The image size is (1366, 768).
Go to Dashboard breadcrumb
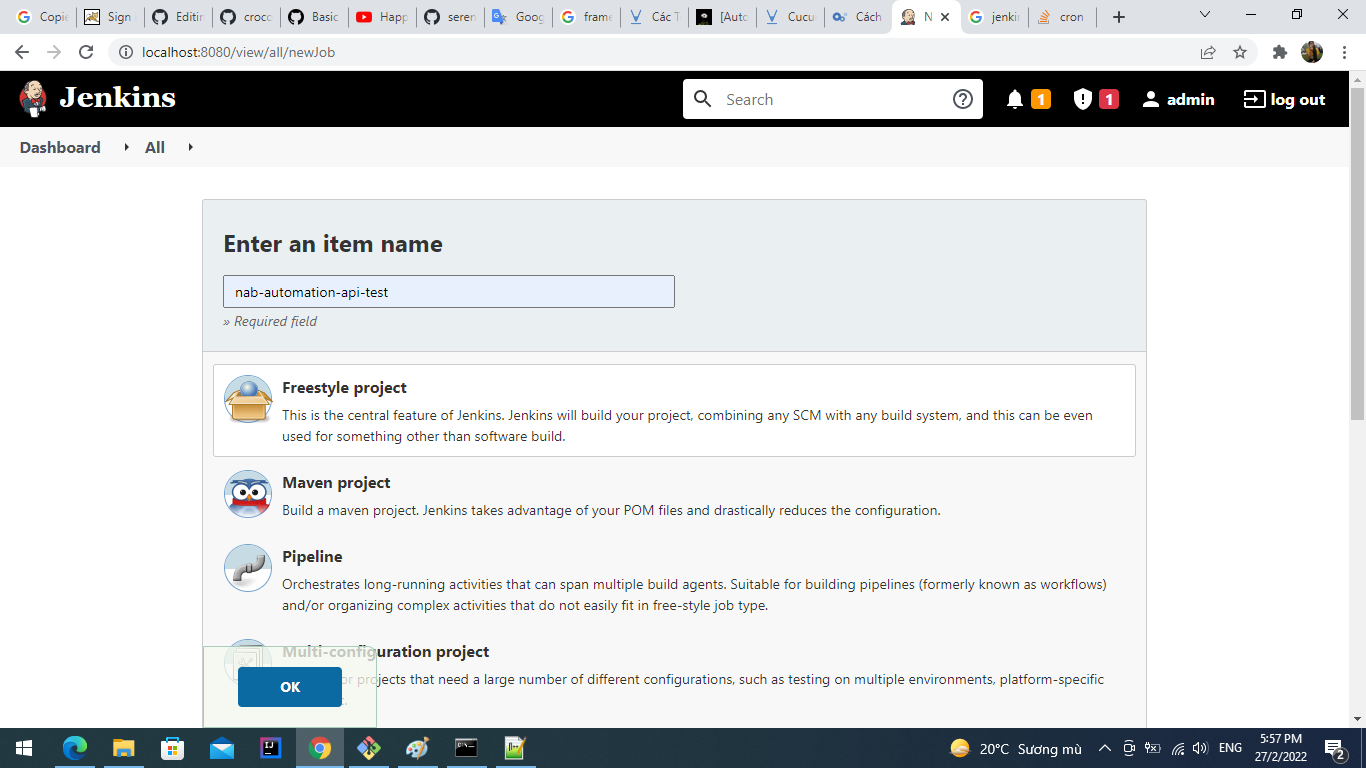(60, 147)
